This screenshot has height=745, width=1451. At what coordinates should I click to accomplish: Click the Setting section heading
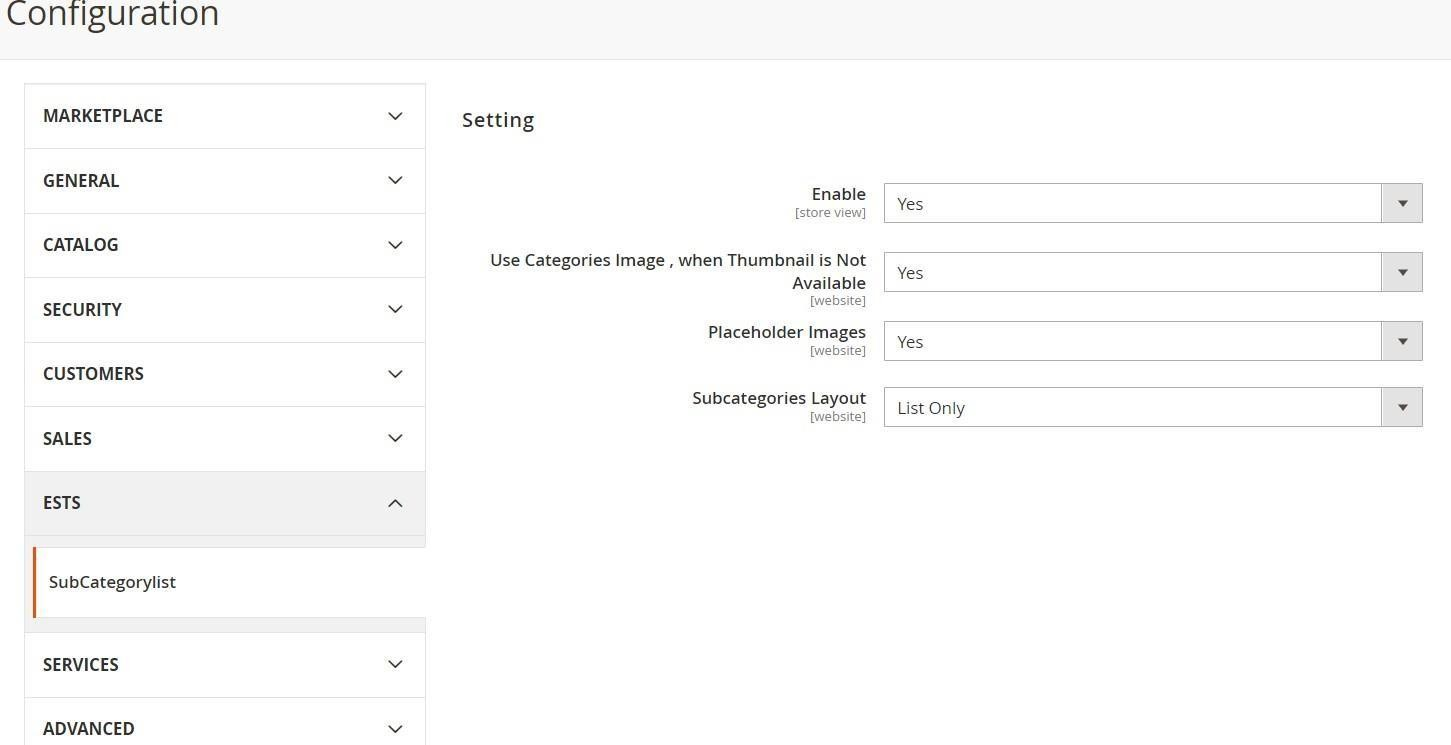[498, 120]
